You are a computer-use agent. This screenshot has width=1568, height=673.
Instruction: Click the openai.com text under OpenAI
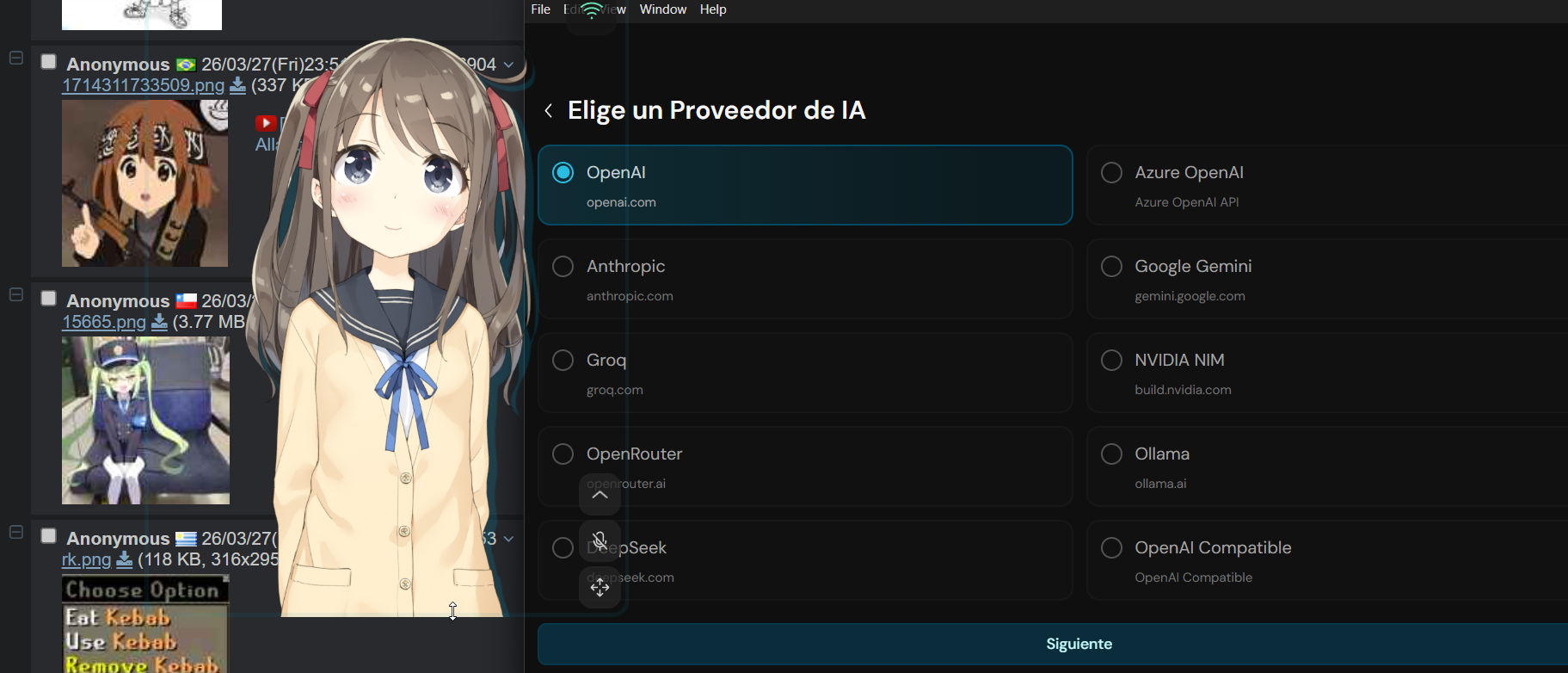click(x=621, y=202)
